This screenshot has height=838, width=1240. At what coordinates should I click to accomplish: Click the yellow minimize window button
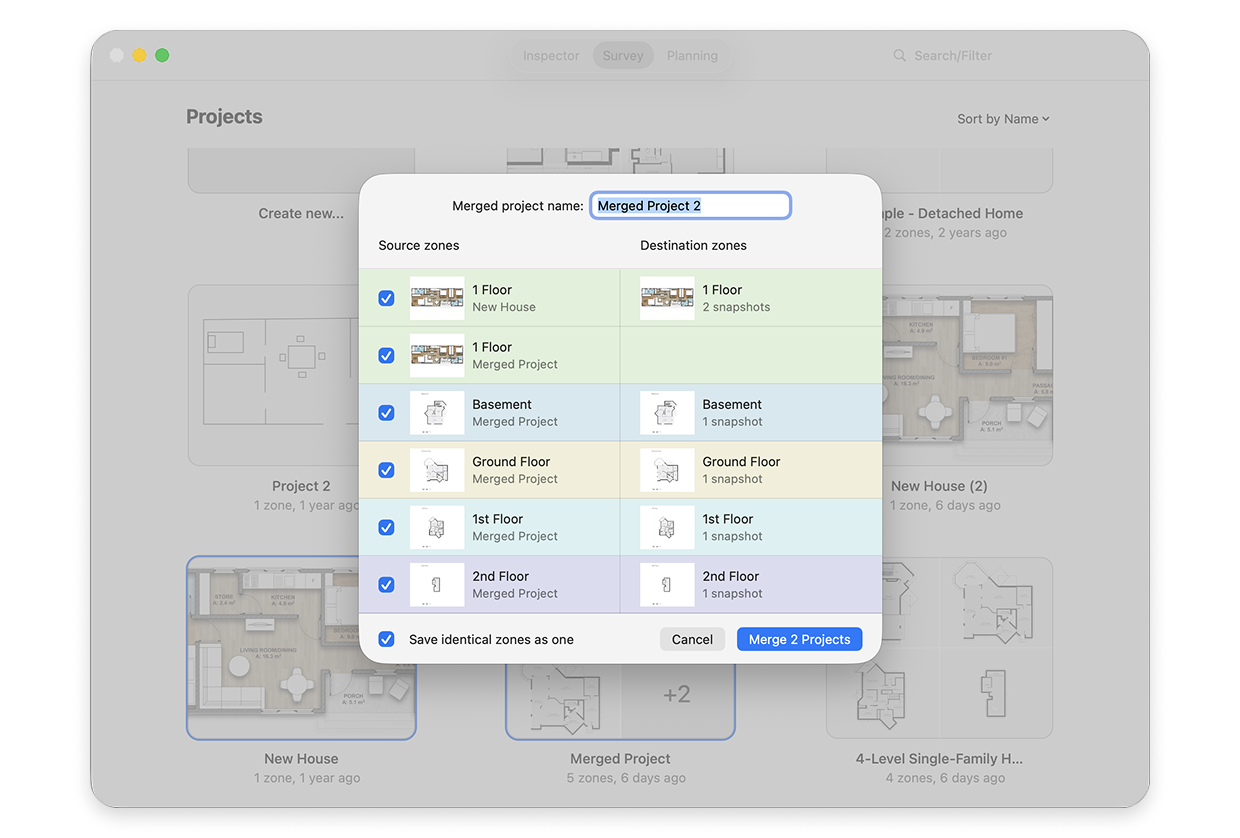tap(139, 56)
